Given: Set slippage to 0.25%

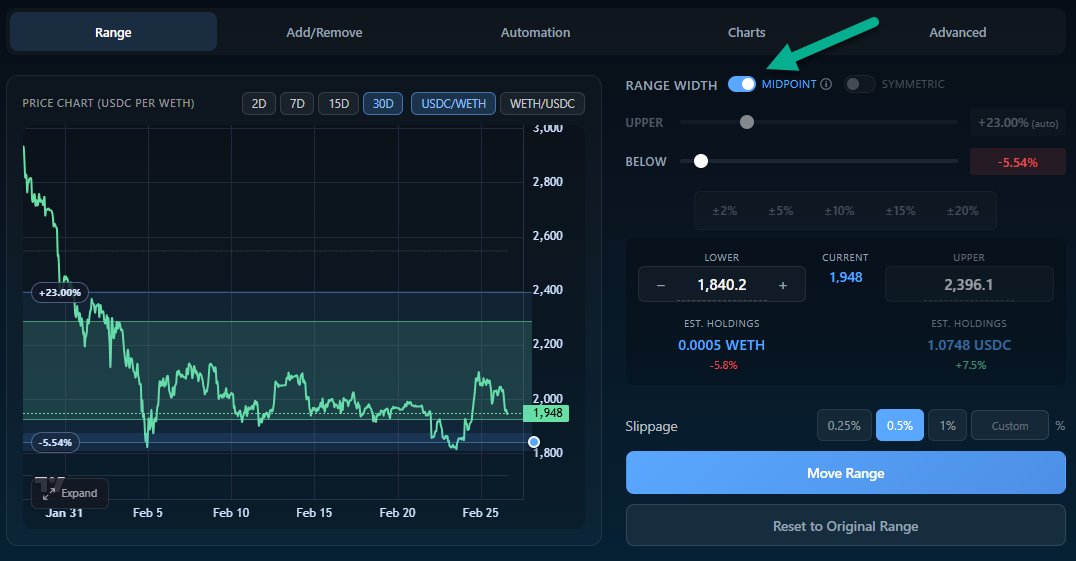Looking at the screenshot, I should click(844, 426).
